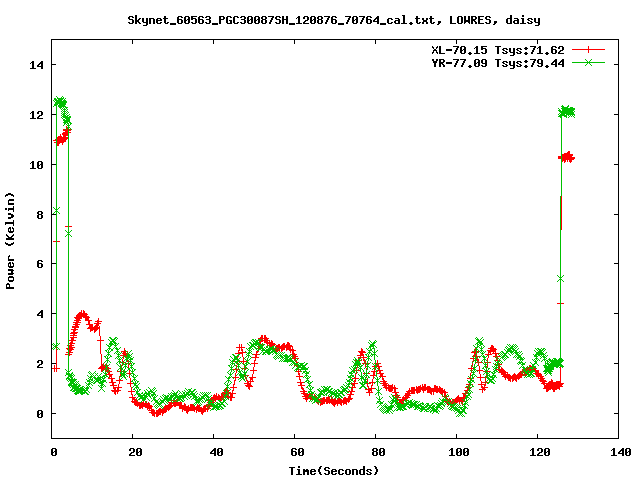Screen dimensions: 640x480
Task: Click y-axis tick label 14
Action: tap(36, 65)
